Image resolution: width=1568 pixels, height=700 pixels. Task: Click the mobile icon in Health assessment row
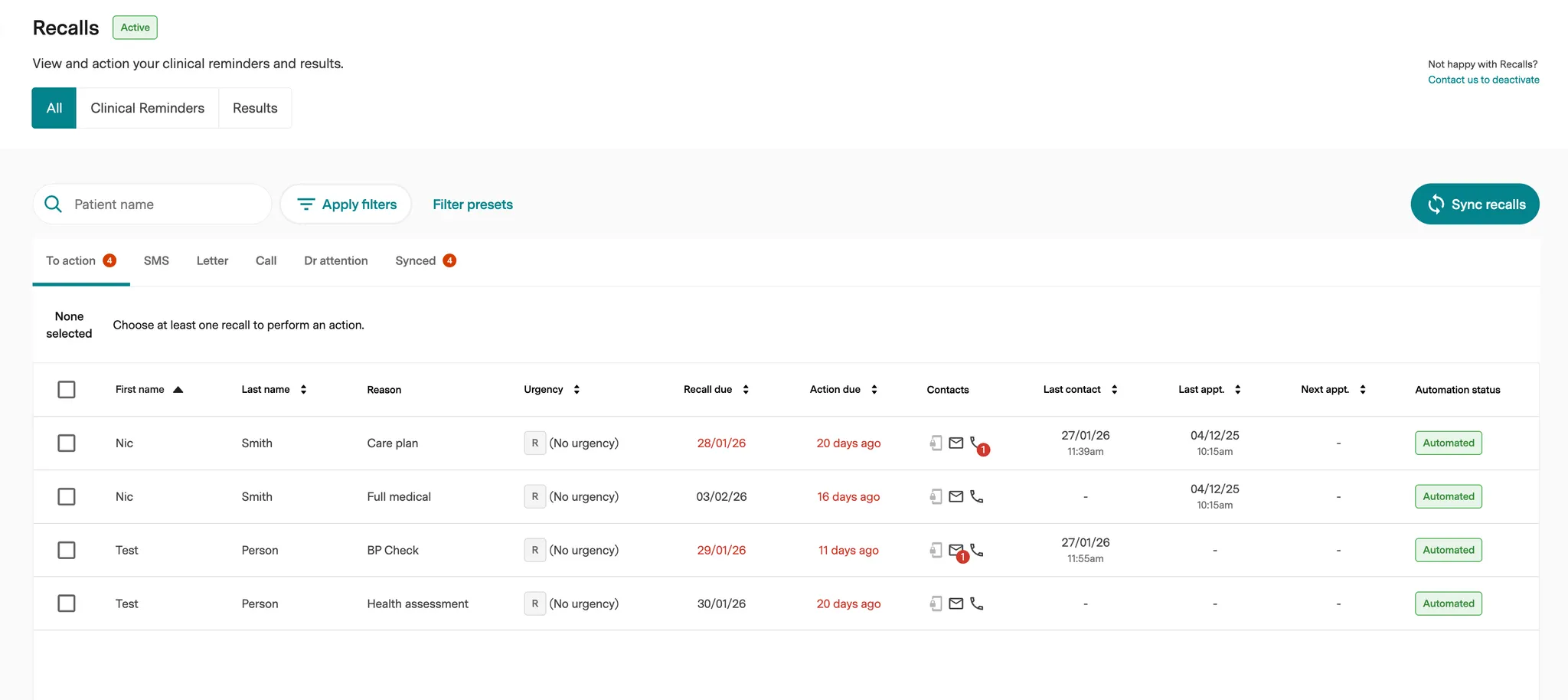coord(936,604)
